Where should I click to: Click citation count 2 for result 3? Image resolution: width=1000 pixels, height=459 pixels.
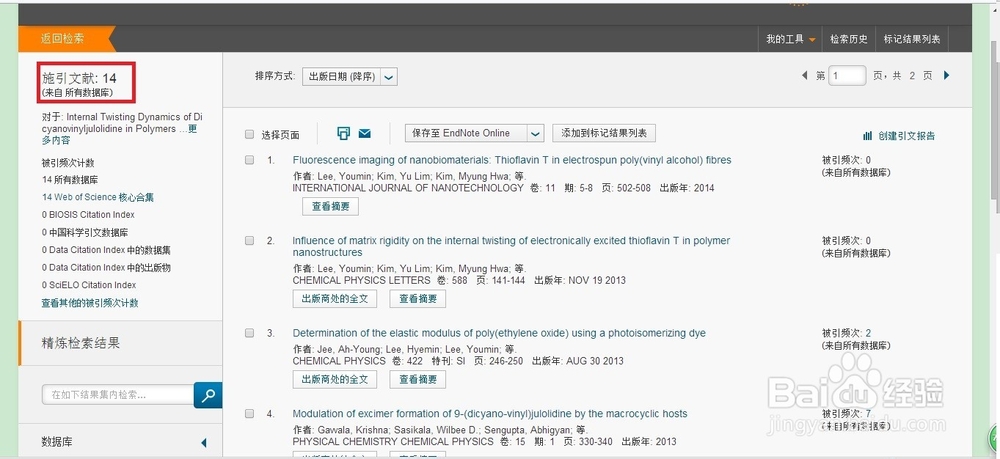coord(868,333)
